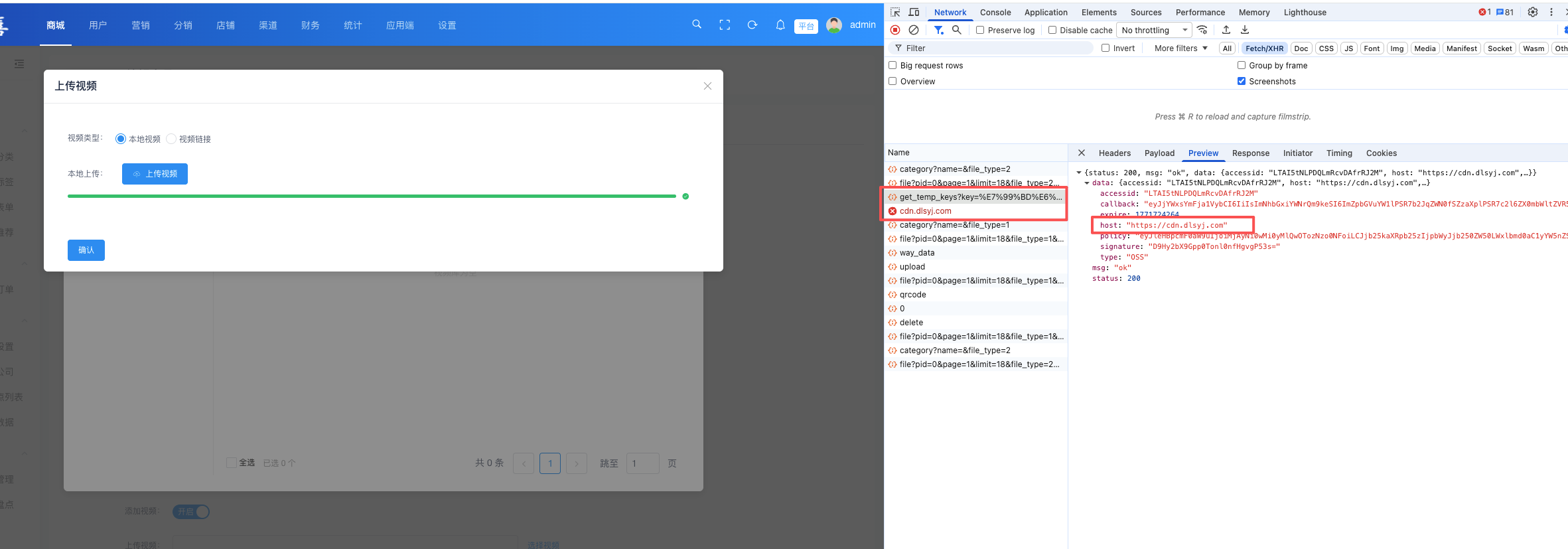Click the stop recording network log icon
1568x549 pixels.
[x=895, y=30]
